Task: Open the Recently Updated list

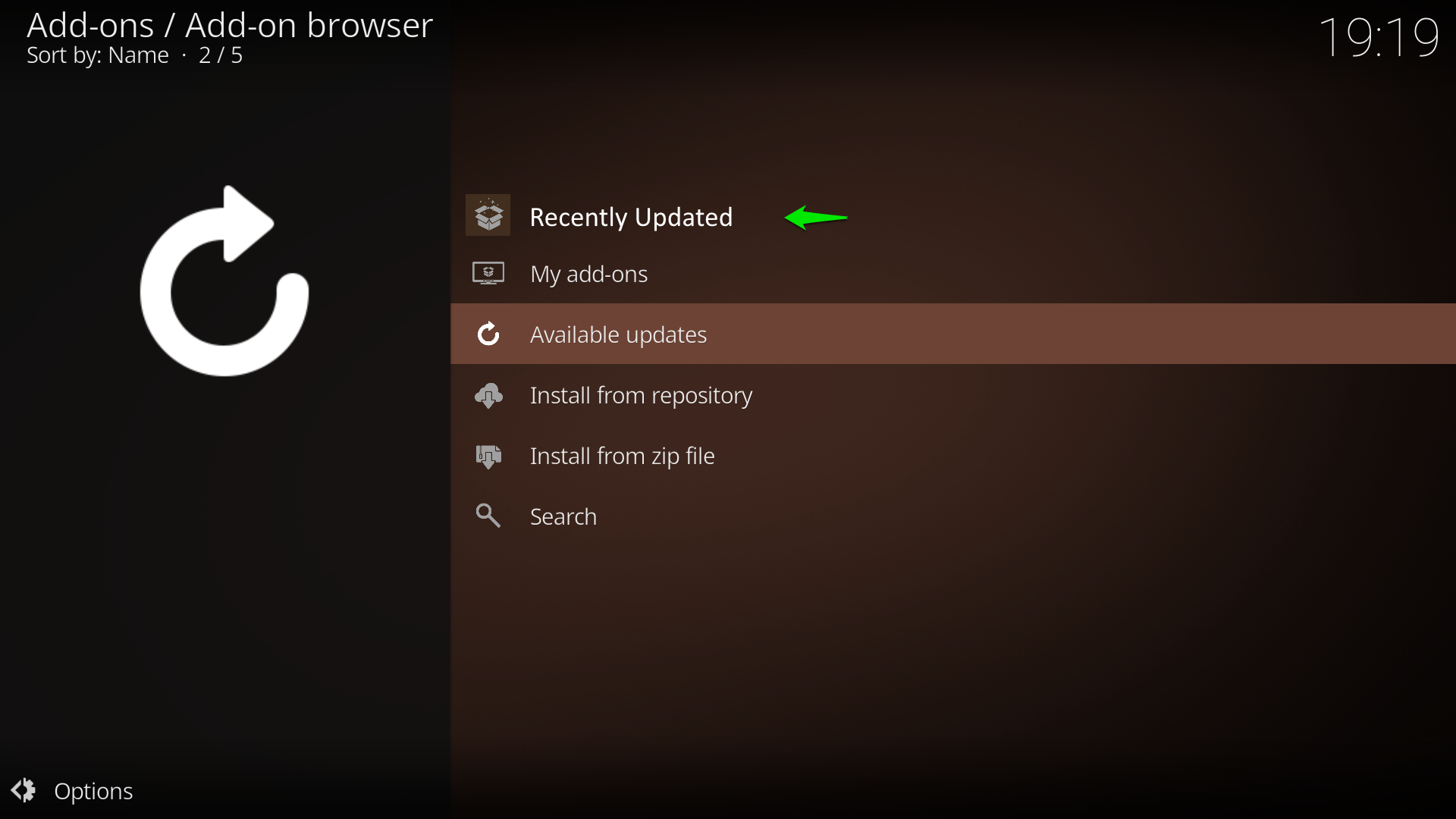Action: tap(630, 218)
